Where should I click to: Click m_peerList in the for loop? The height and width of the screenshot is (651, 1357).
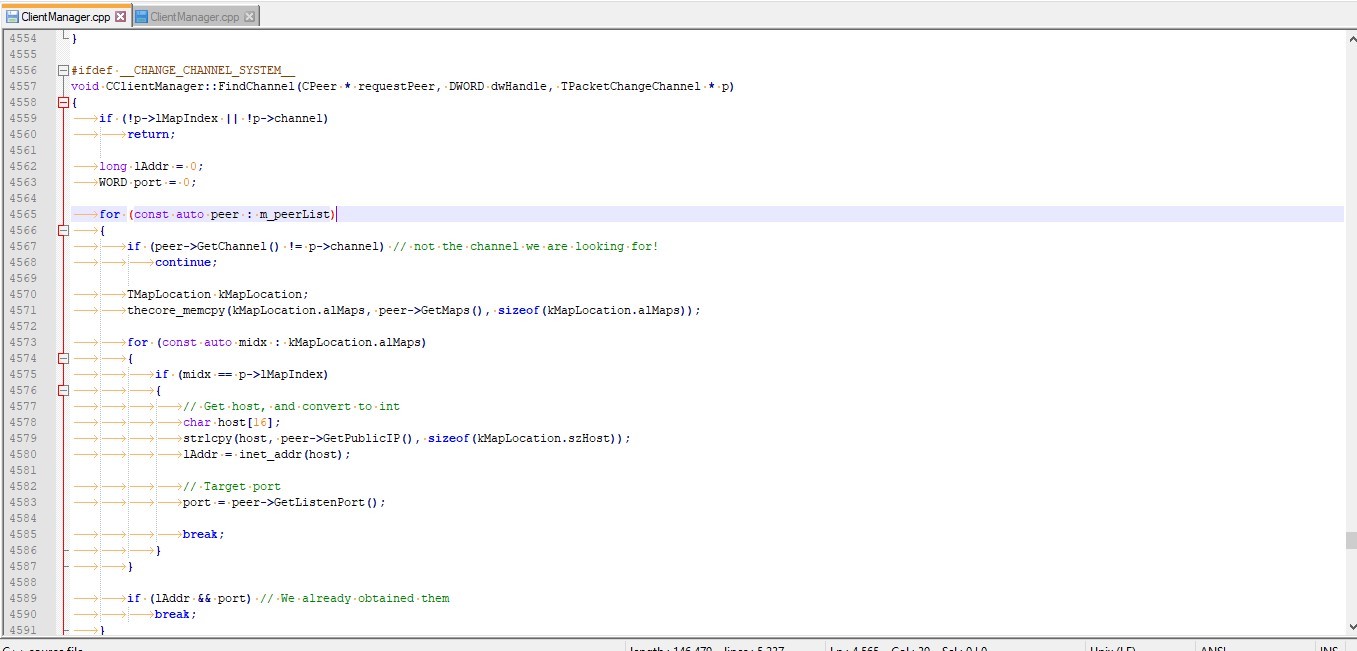point(295,214)
